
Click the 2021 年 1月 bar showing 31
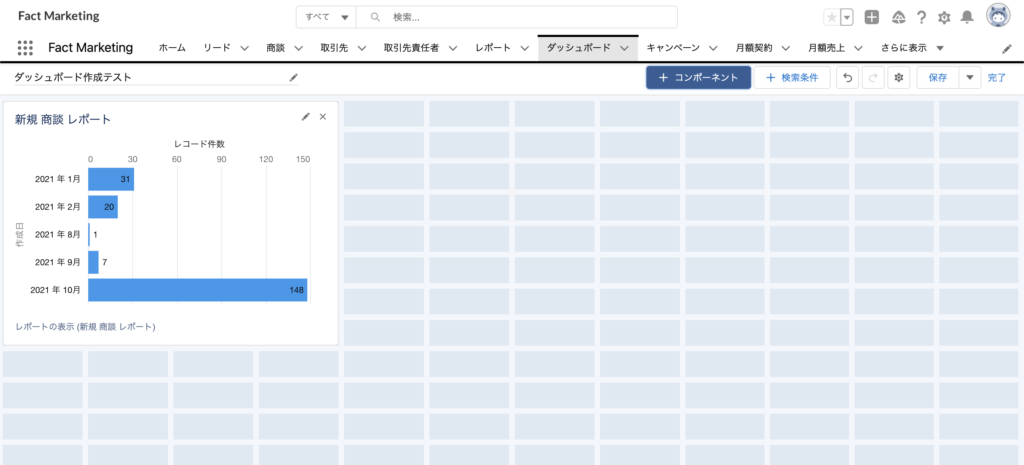[x=111, y=179]
